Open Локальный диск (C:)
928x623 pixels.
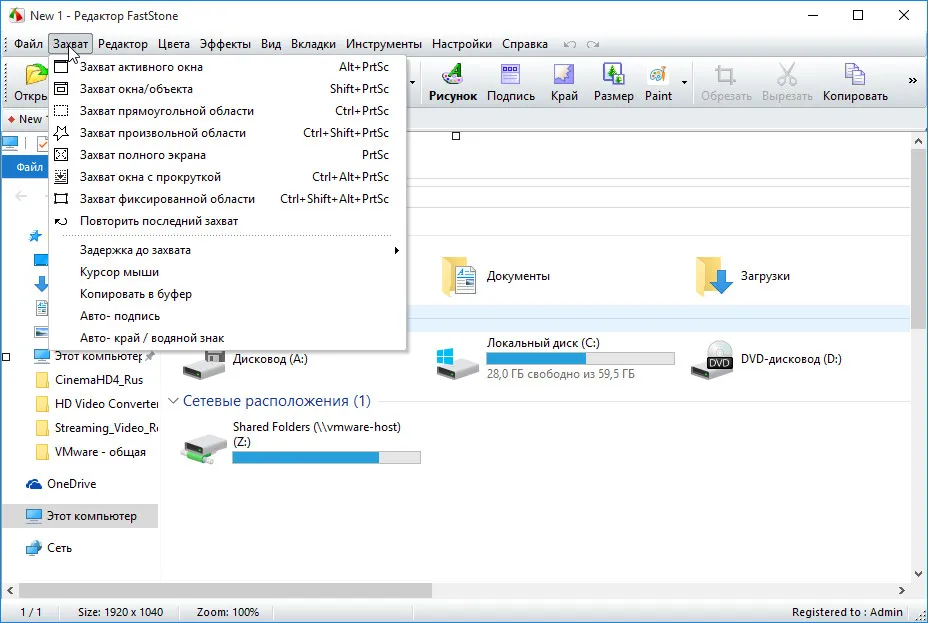pos(555,358)
